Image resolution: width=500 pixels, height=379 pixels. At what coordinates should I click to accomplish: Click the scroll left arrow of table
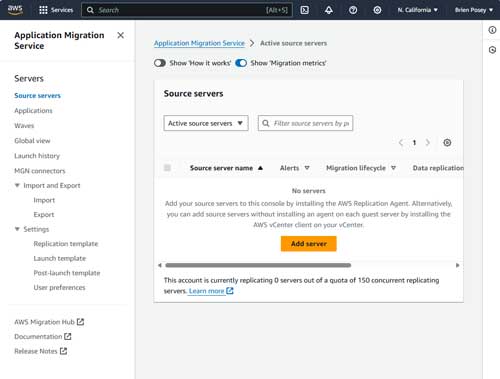point(160,265)
